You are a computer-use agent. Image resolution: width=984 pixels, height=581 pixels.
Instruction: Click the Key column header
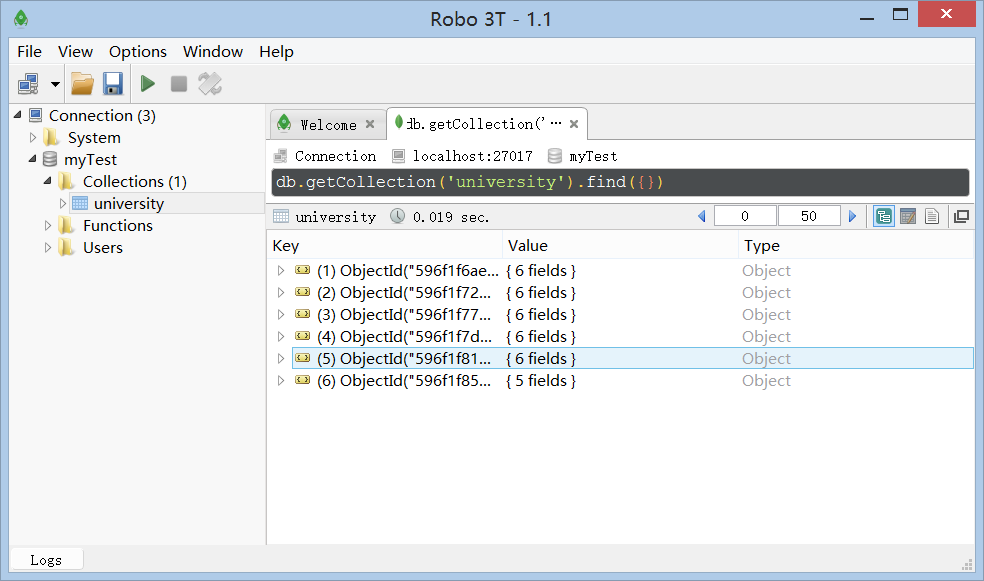point(385,245)
